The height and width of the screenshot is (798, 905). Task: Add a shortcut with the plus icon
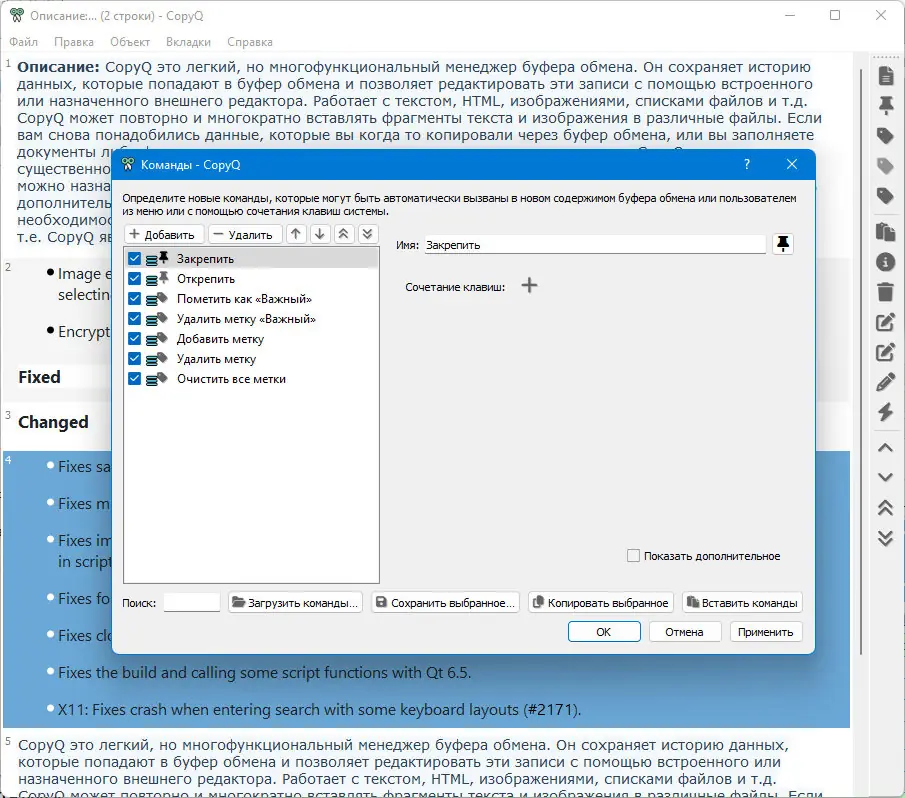529,286
